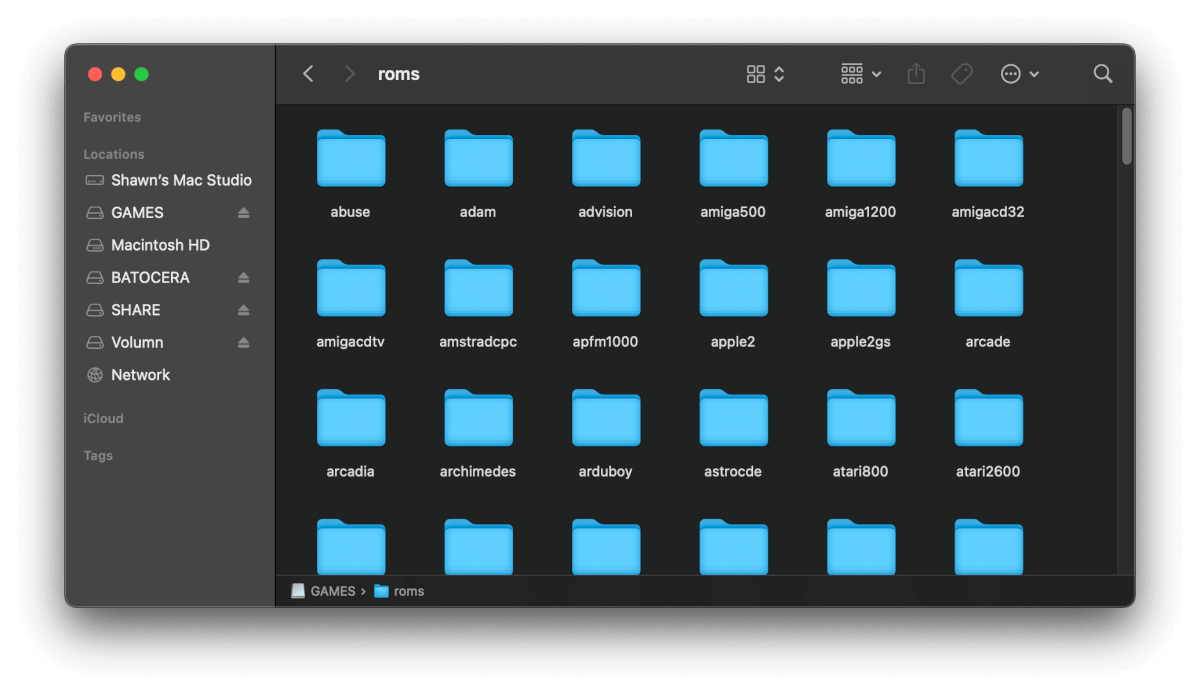Eject the Volumn drive
The width and height of the screenshot is (1200, 693).
243,343
